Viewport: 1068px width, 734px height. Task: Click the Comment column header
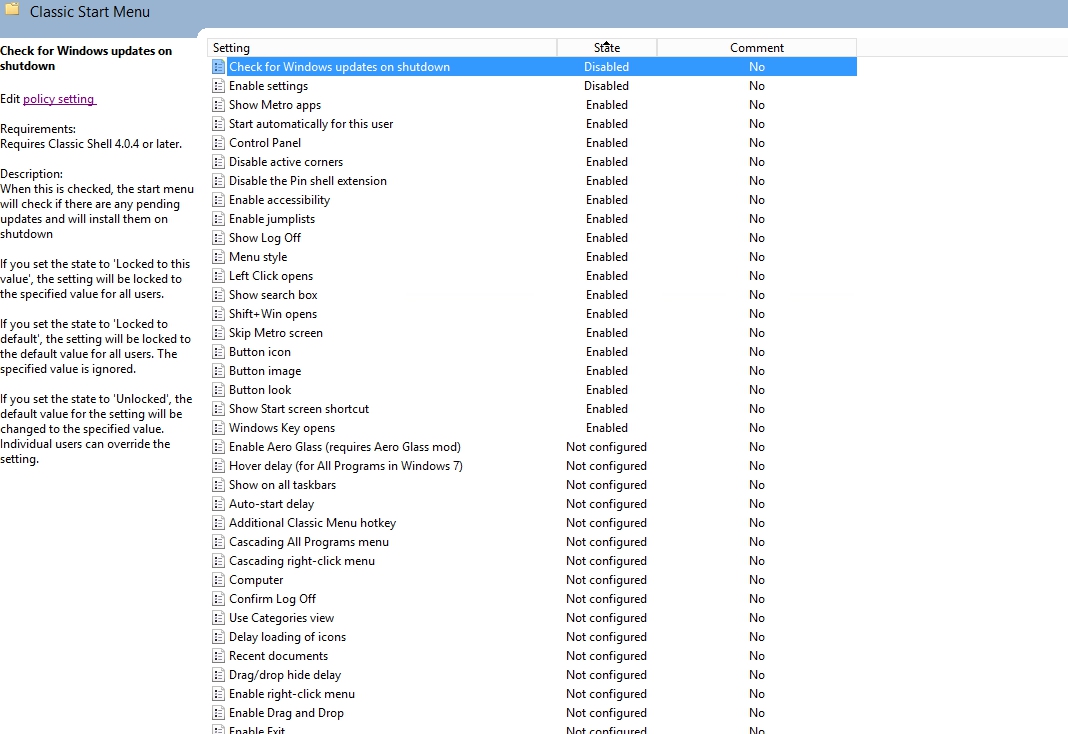coord(756,48)
